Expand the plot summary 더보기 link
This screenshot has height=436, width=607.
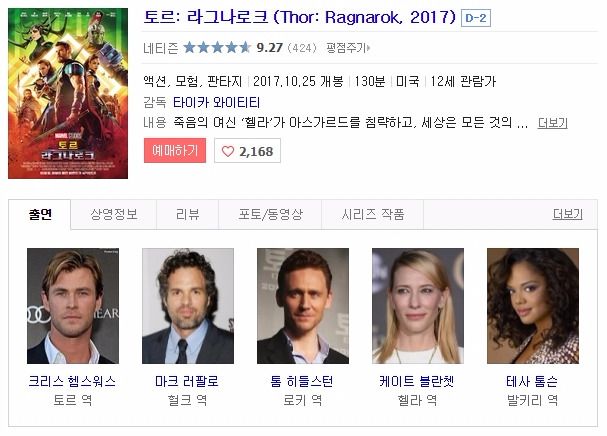552,123
